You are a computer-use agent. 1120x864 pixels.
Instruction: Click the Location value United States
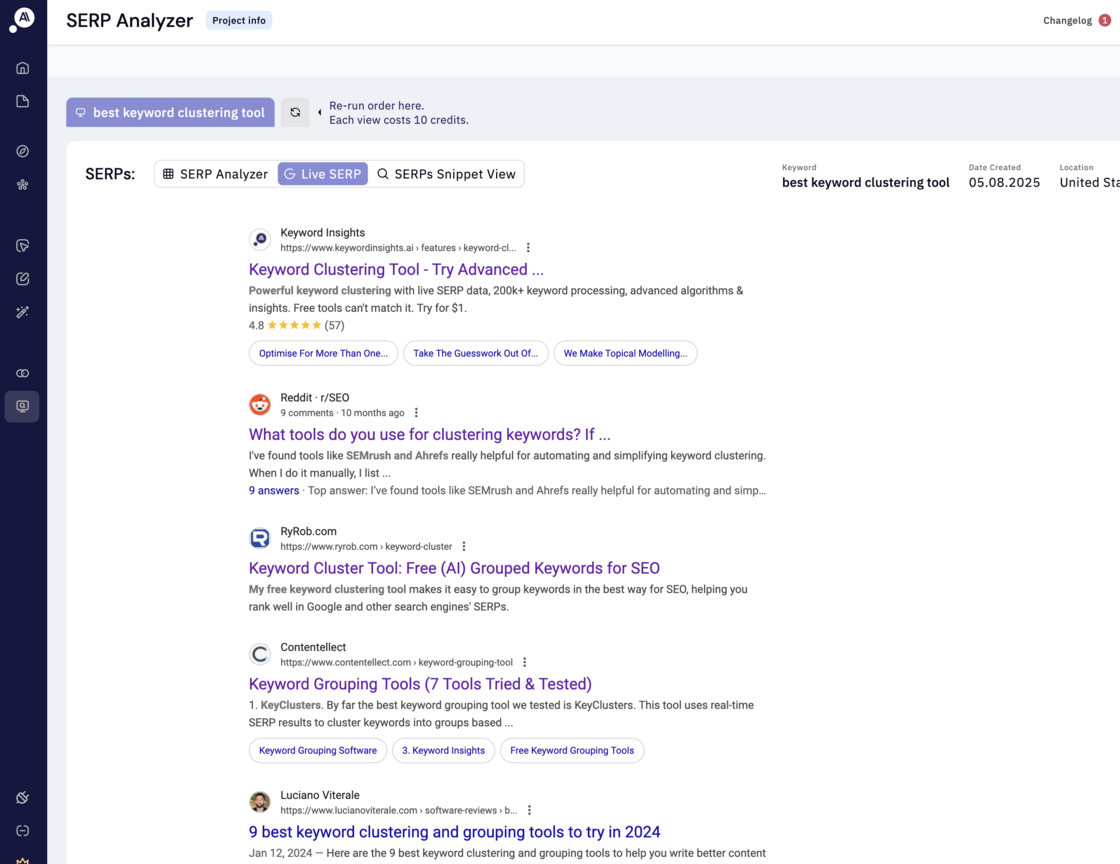[1089, 182]
